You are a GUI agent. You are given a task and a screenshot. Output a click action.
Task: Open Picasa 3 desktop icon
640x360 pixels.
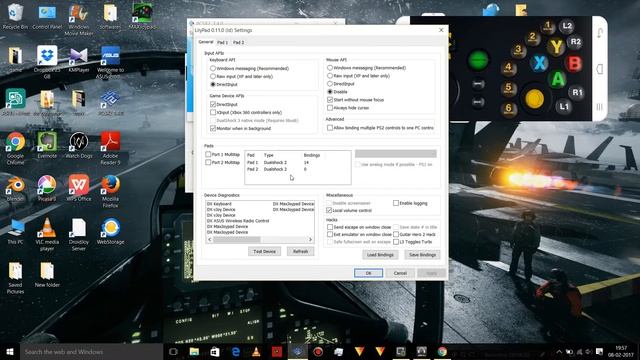(x=47, y=188)
